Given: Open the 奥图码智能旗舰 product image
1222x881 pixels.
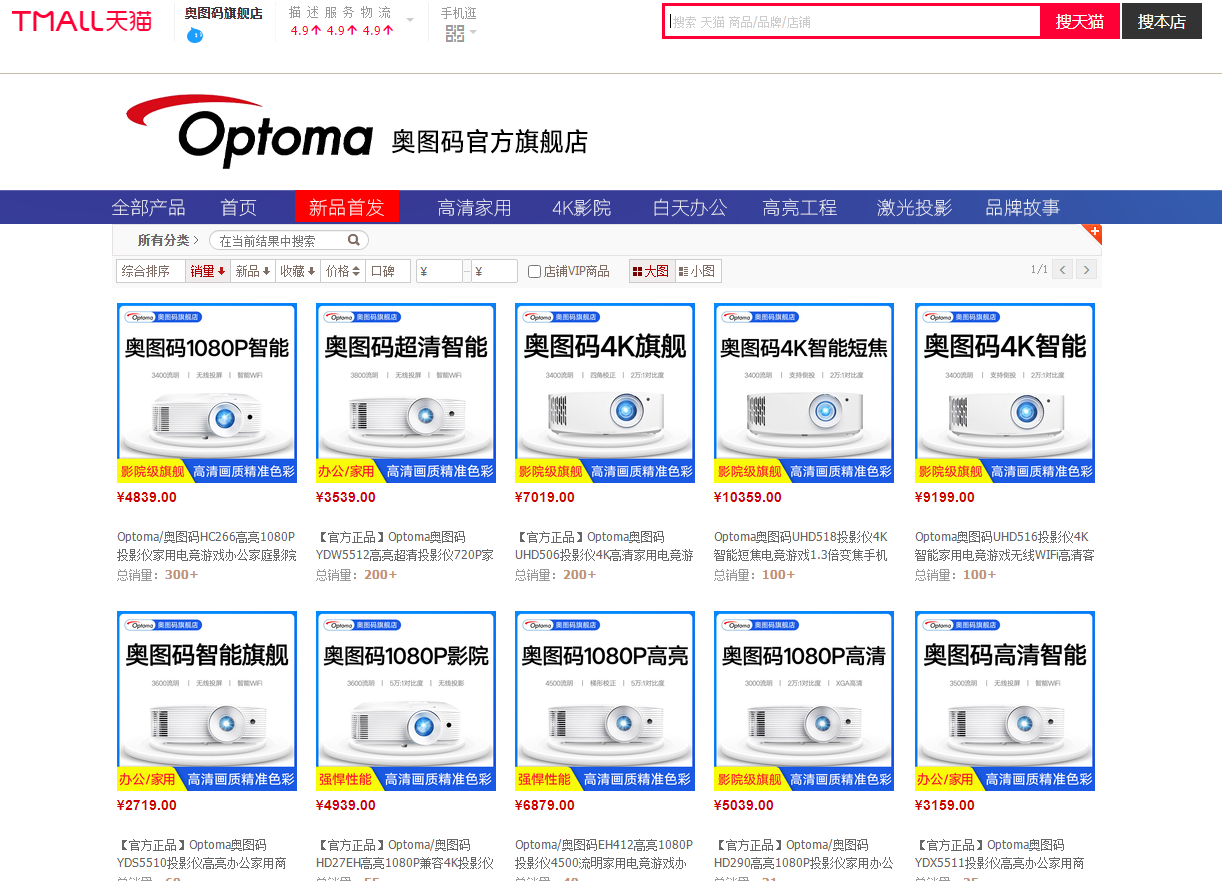Looking at the screenshot, I should pyautogui.click(x=207, y=701).
